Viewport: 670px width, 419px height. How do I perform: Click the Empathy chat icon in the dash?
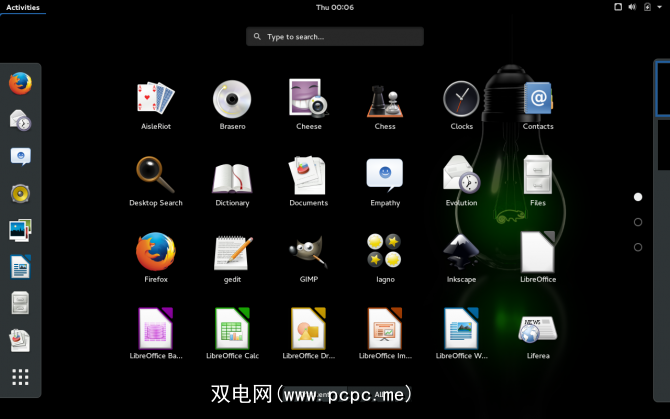pyautogui.click(x=20, y=156)
